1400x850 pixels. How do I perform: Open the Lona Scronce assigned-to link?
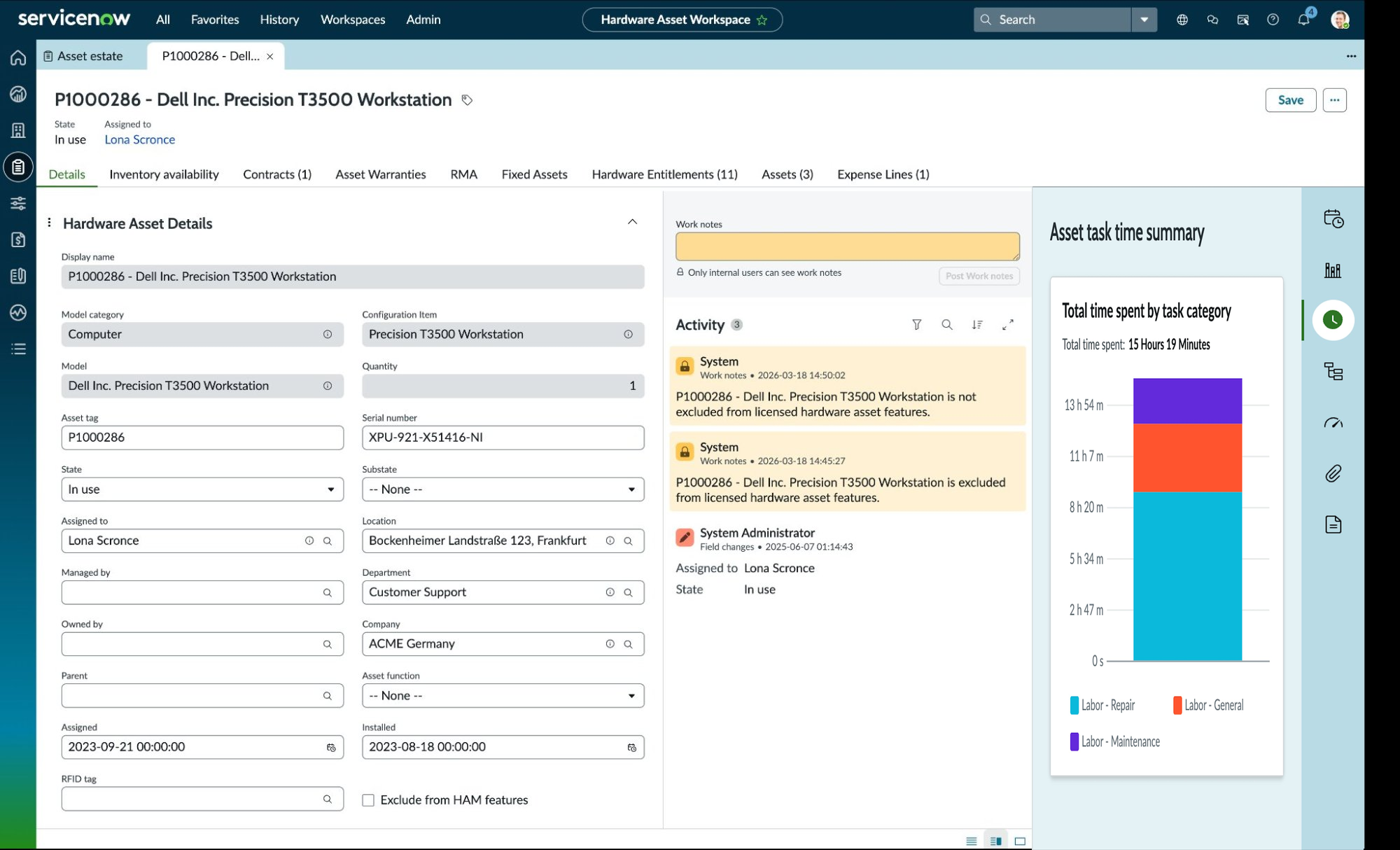point(139,139)
